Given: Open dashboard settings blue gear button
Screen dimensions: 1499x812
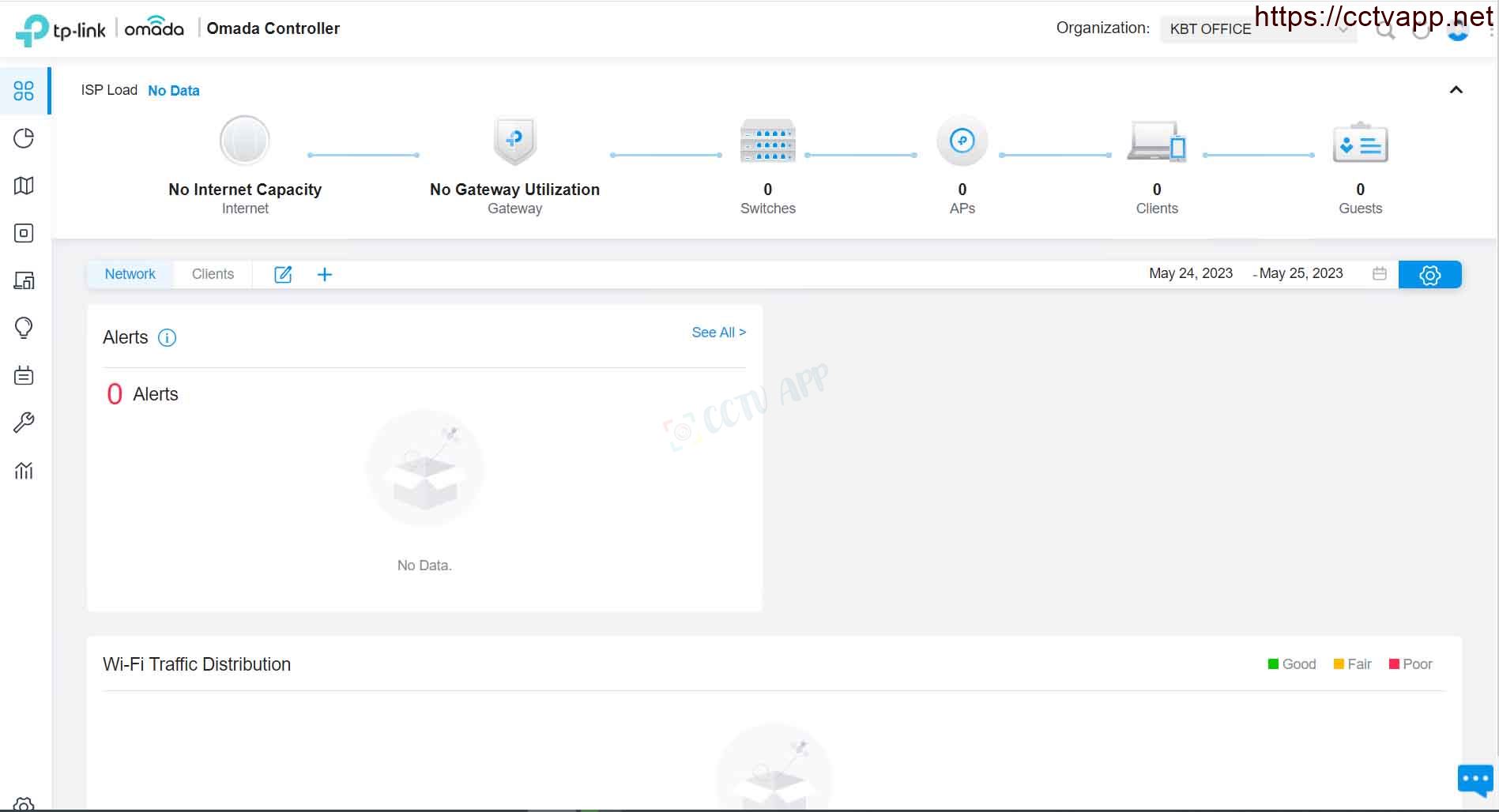Looking at the screenshot, I should tap(1429, 274).
